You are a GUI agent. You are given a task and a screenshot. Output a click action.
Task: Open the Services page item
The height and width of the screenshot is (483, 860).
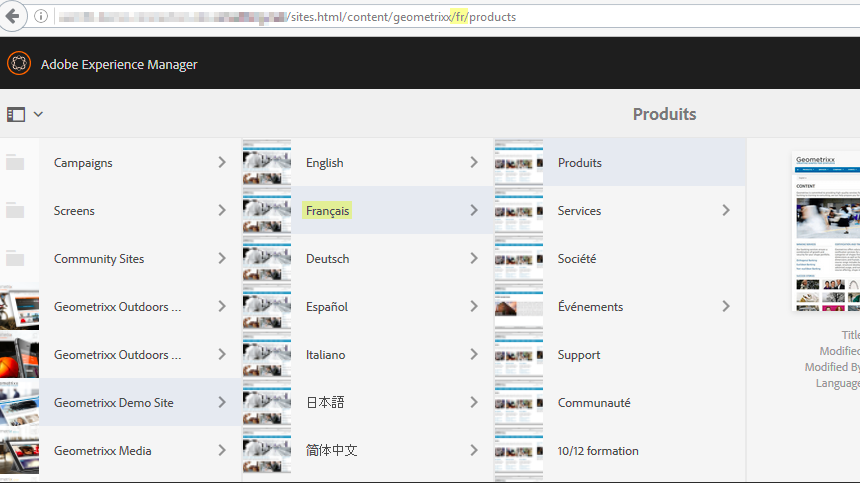tap(579, 211)
